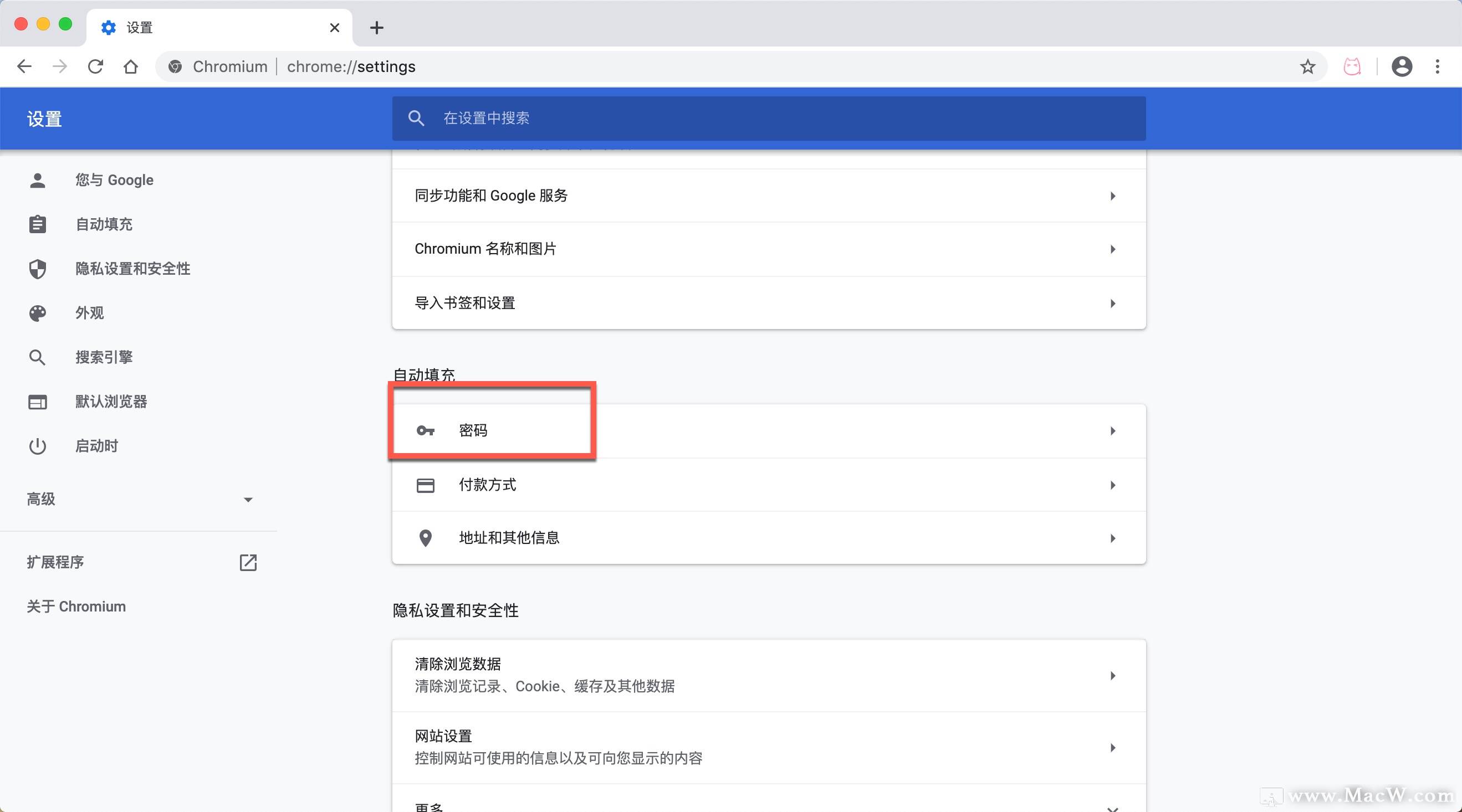The height and width of the screenshot is (812, 1462).
Task: Click the magnifier icon beside 搜索引擎
Action: pyautogui.click(x=38, y=357)
